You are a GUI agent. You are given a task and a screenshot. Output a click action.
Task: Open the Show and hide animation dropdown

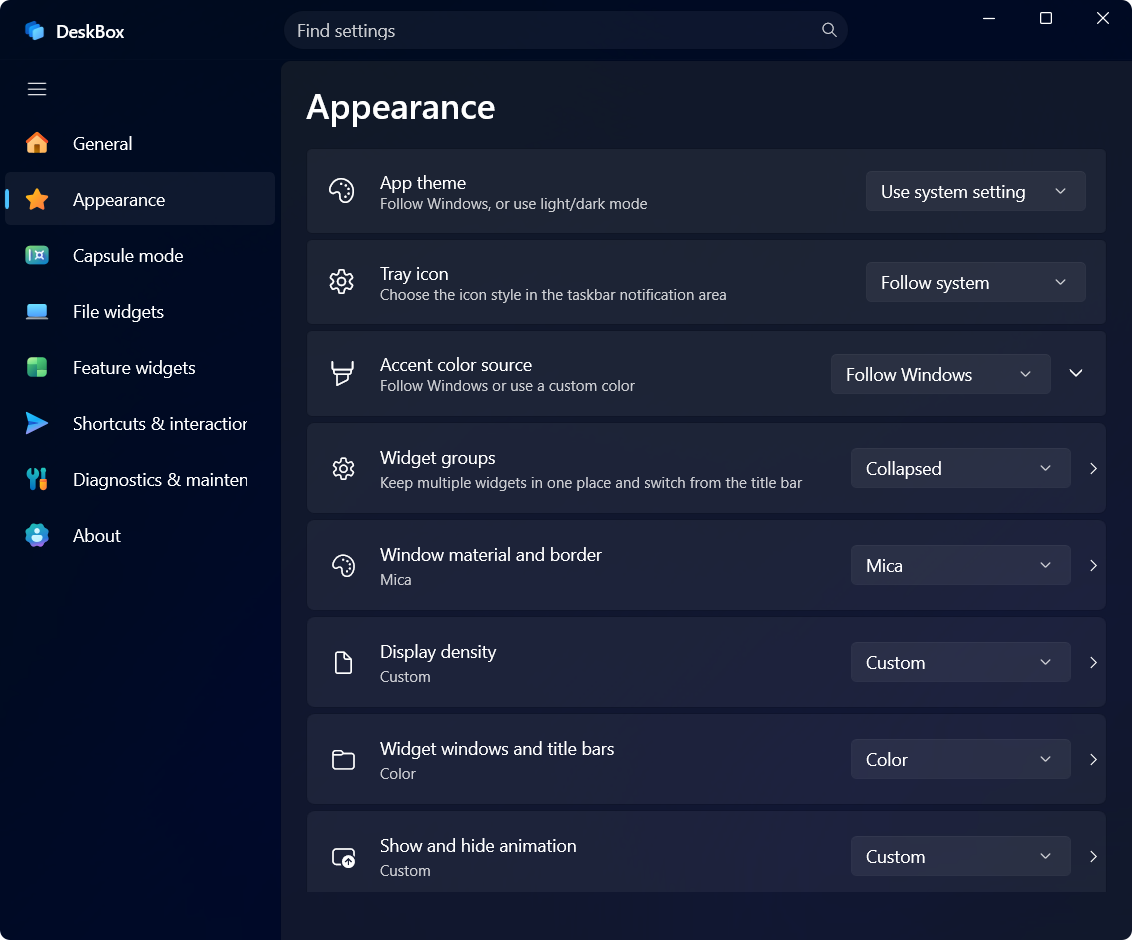(x=961, y=856)
